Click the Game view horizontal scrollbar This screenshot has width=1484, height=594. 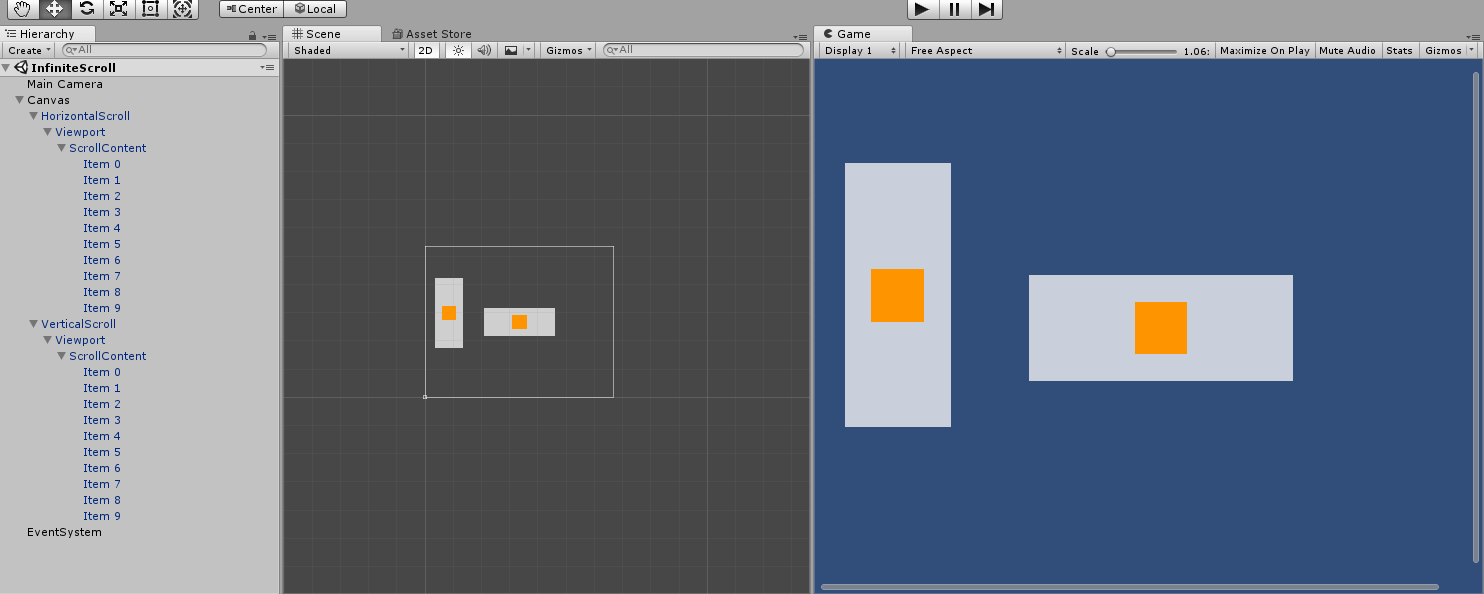(x=1130, y=587)
